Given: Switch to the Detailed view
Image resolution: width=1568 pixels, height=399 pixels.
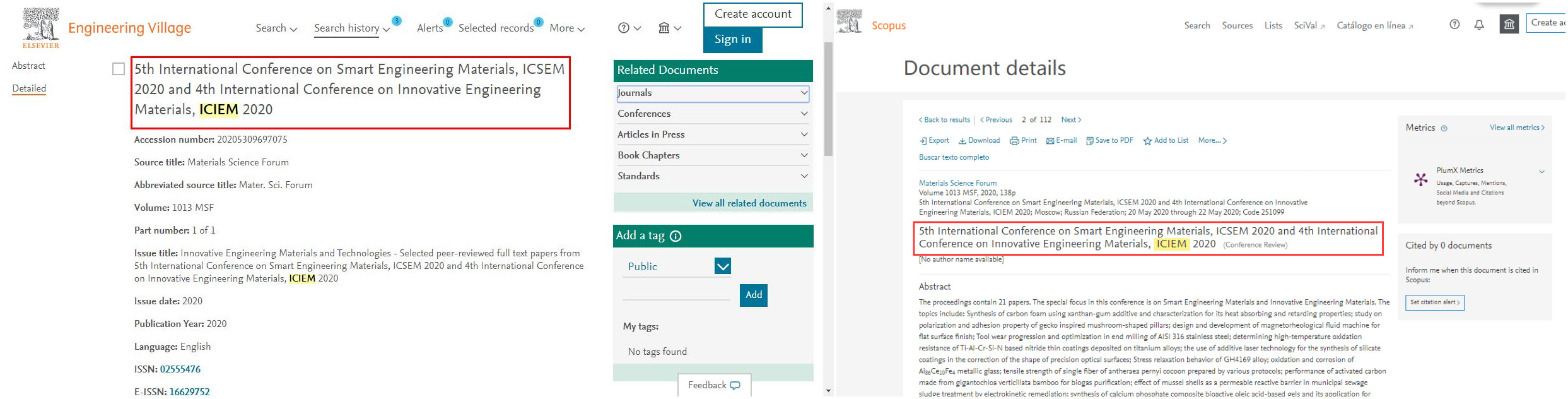Looking at the screenshot, I should (x=29, y=88).
